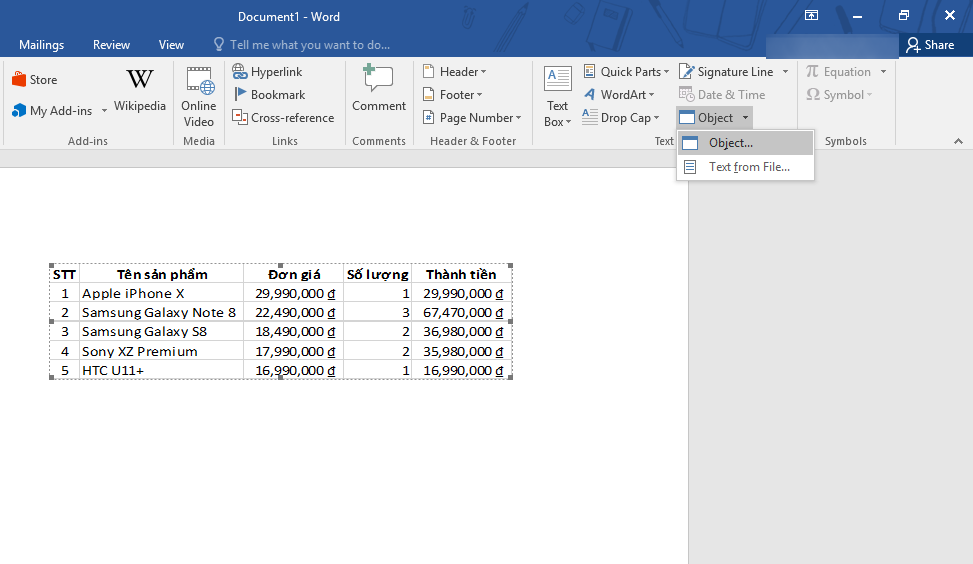Choose Text from File... menu entry
Viewport: 973px width, 564px height.
pyautogui.click(x=745, y=167)
